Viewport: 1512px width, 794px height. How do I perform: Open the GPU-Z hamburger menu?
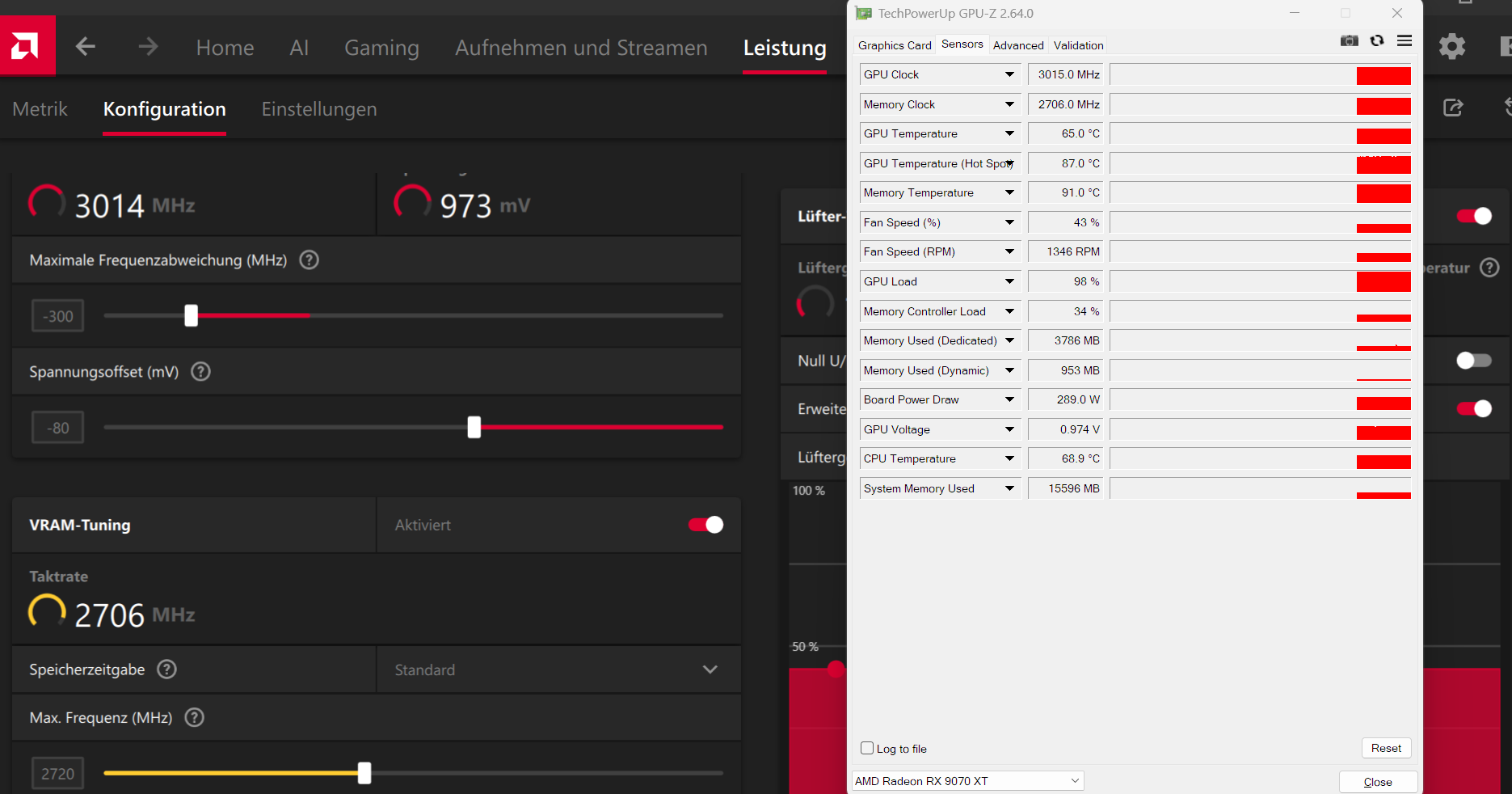pos(1405,40)
